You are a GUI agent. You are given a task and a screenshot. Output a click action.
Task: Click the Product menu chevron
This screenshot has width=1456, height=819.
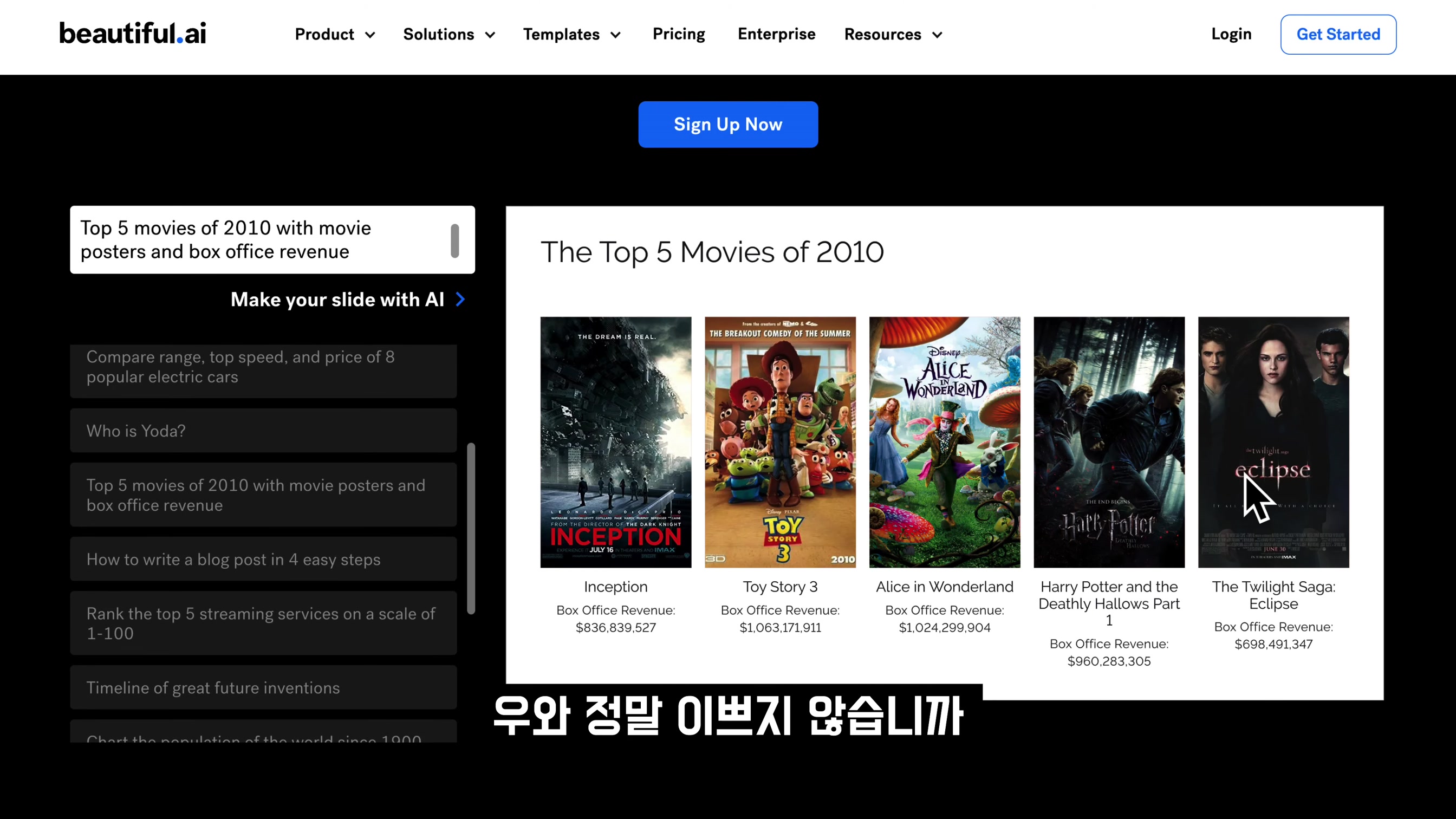[370, 35]
